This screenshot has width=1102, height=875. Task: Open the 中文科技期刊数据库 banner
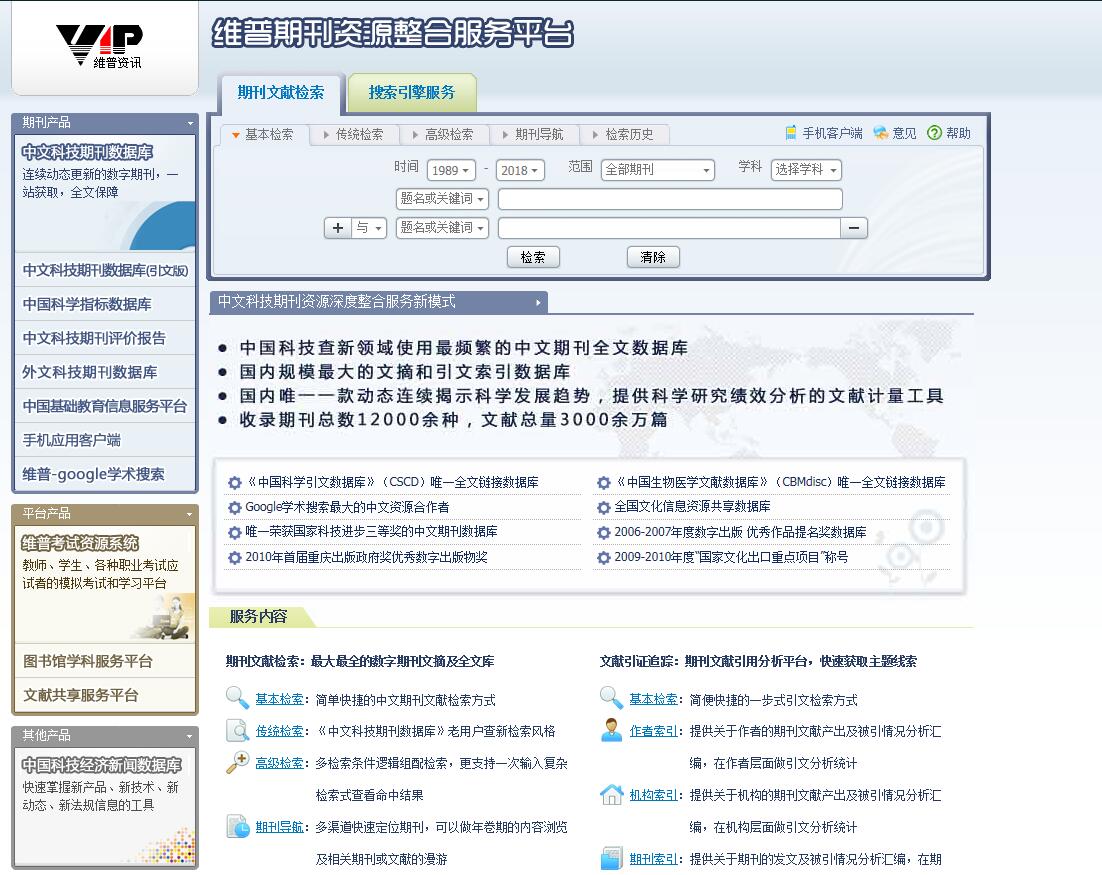coord(105,193)
